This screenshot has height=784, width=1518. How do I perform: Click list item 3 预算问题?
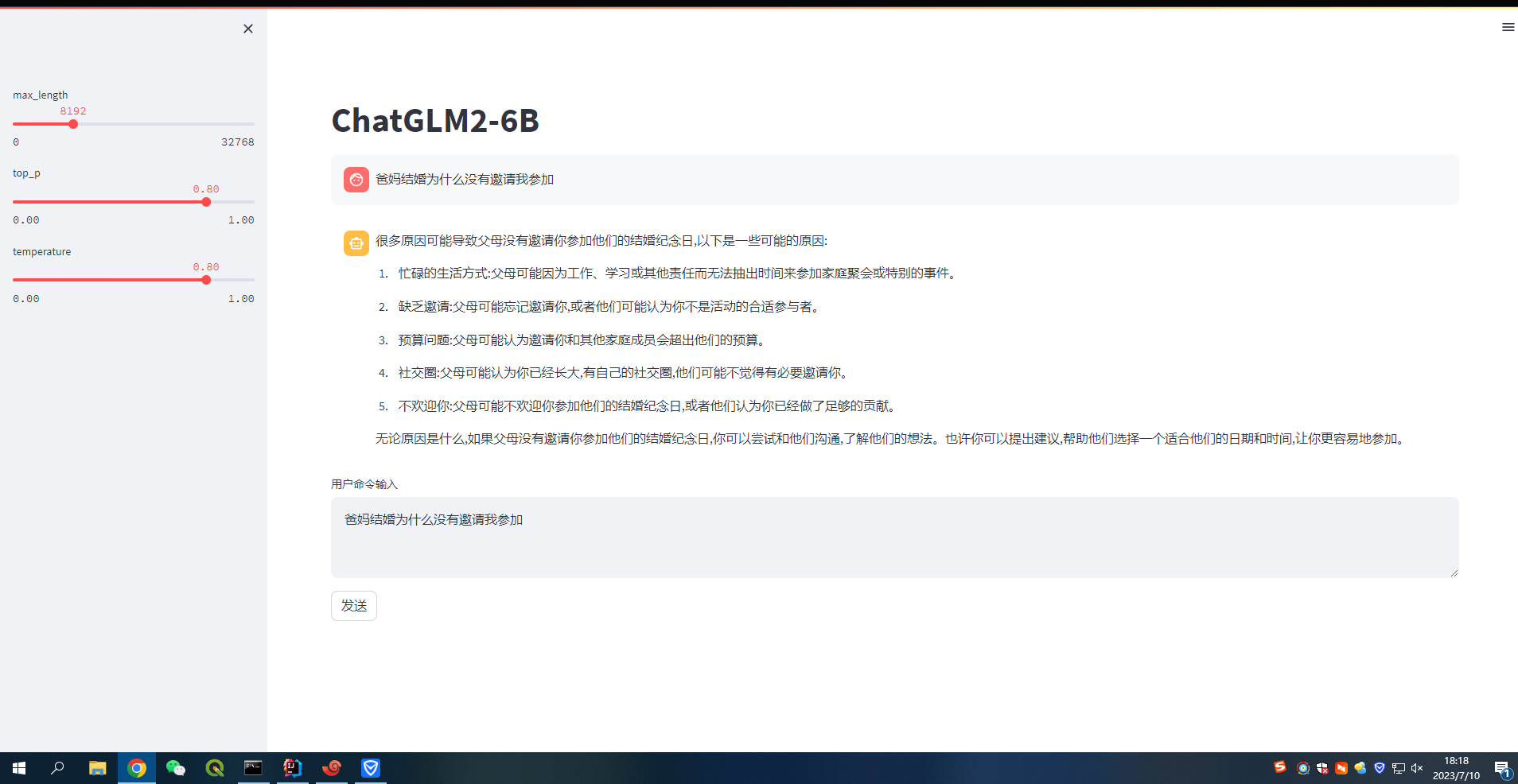[583, 340]
